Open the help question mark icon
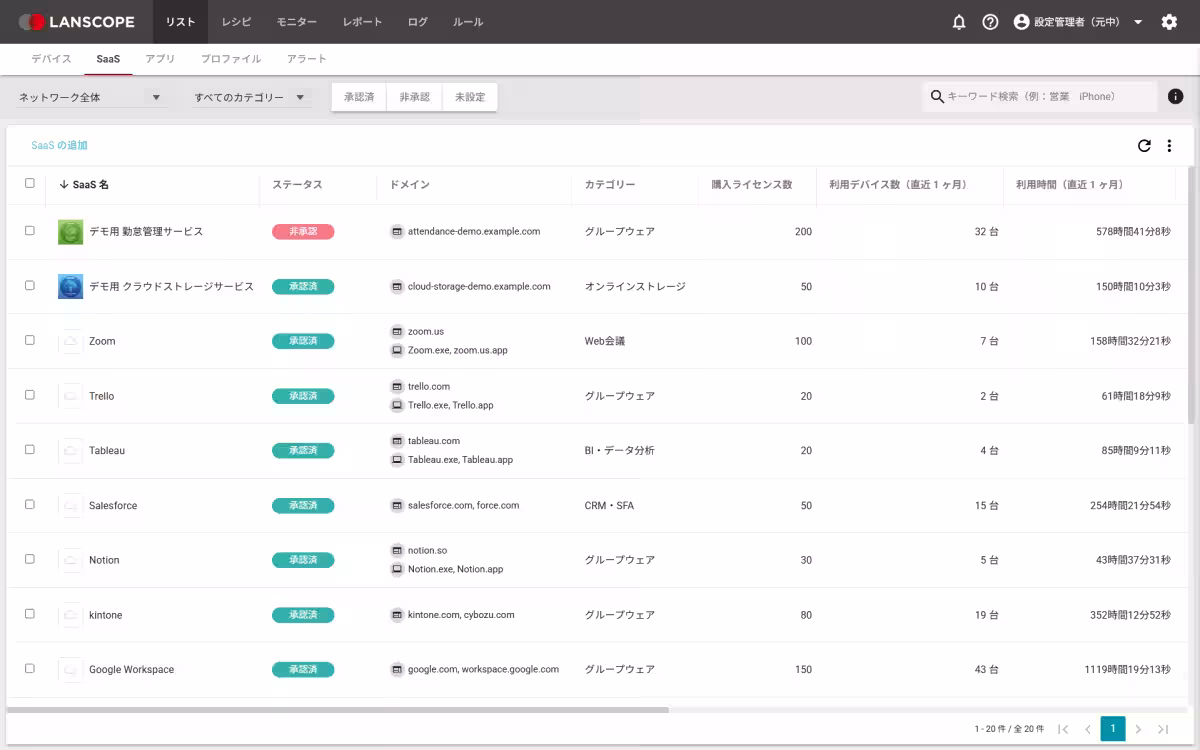The width and height of the screenshot is (1200, 750). click(990, 22)
